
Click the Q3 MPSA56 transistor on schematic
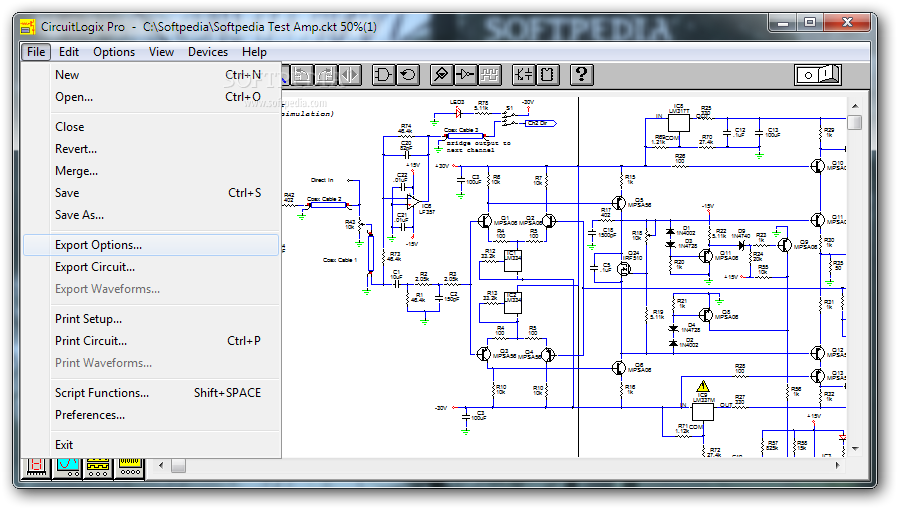tap(485, 354)
